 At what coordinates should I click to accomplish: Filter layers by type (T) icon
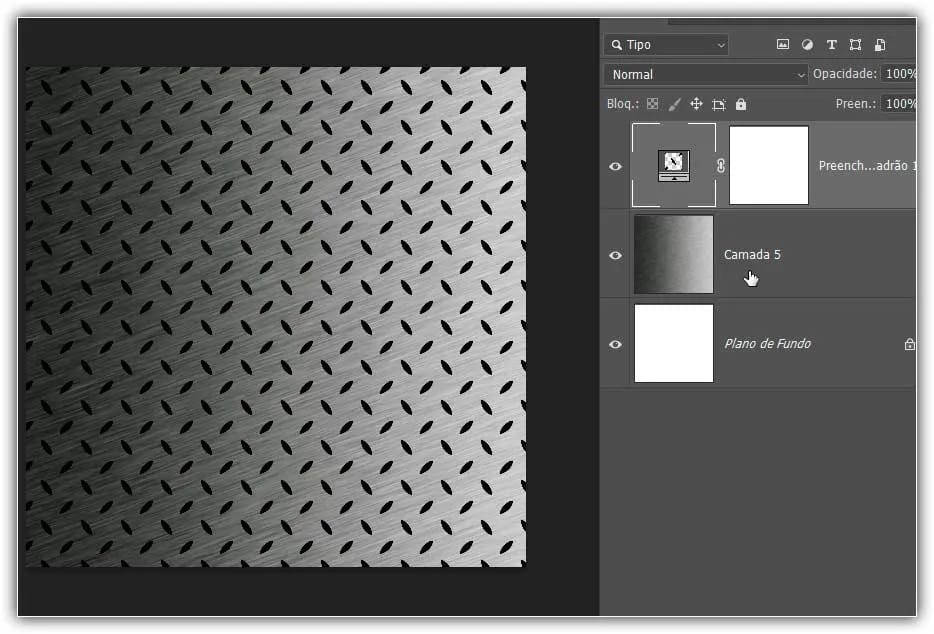(831, 45)
